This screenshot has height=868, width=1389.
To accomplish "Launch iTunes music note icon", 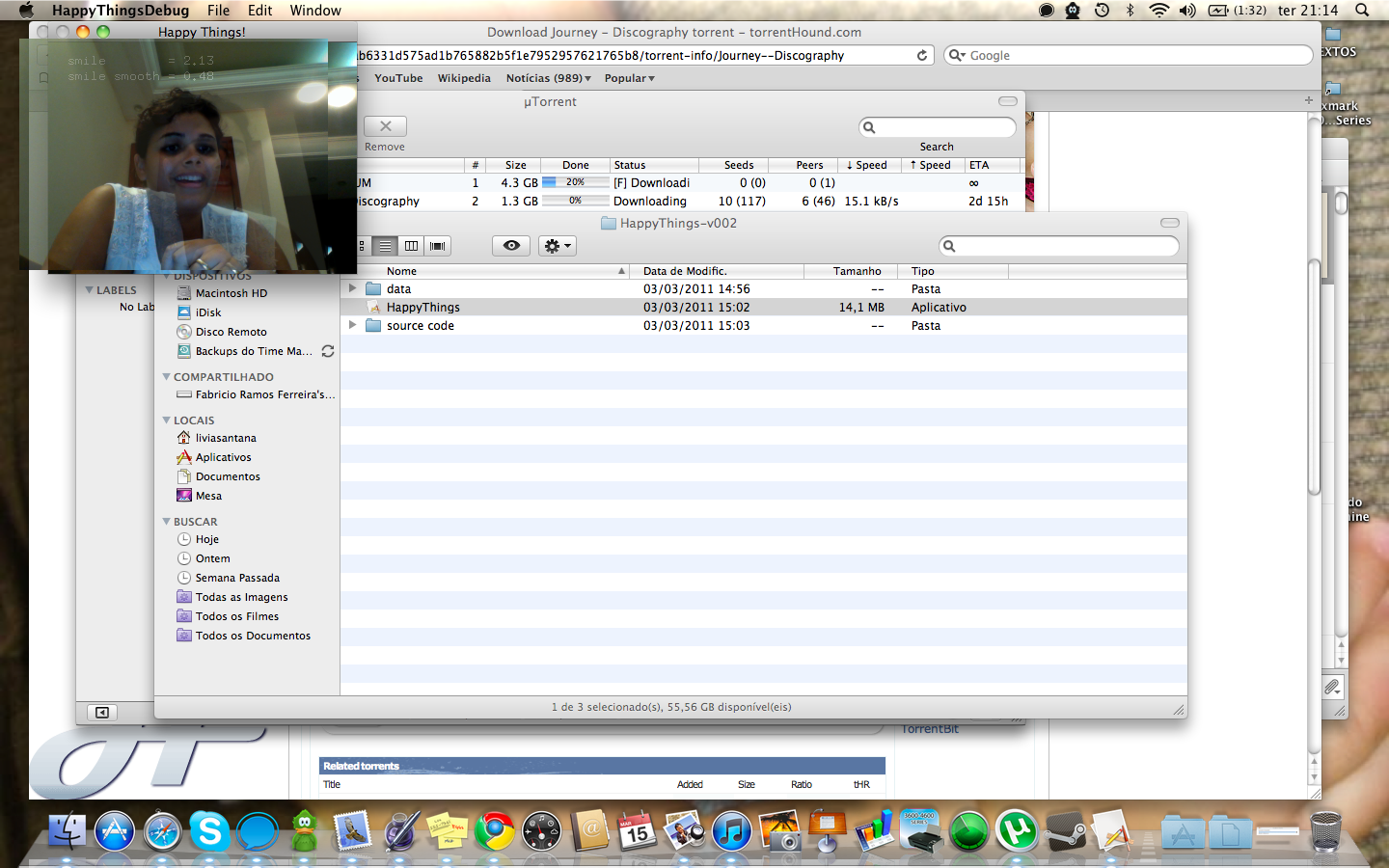I will 731,830.
